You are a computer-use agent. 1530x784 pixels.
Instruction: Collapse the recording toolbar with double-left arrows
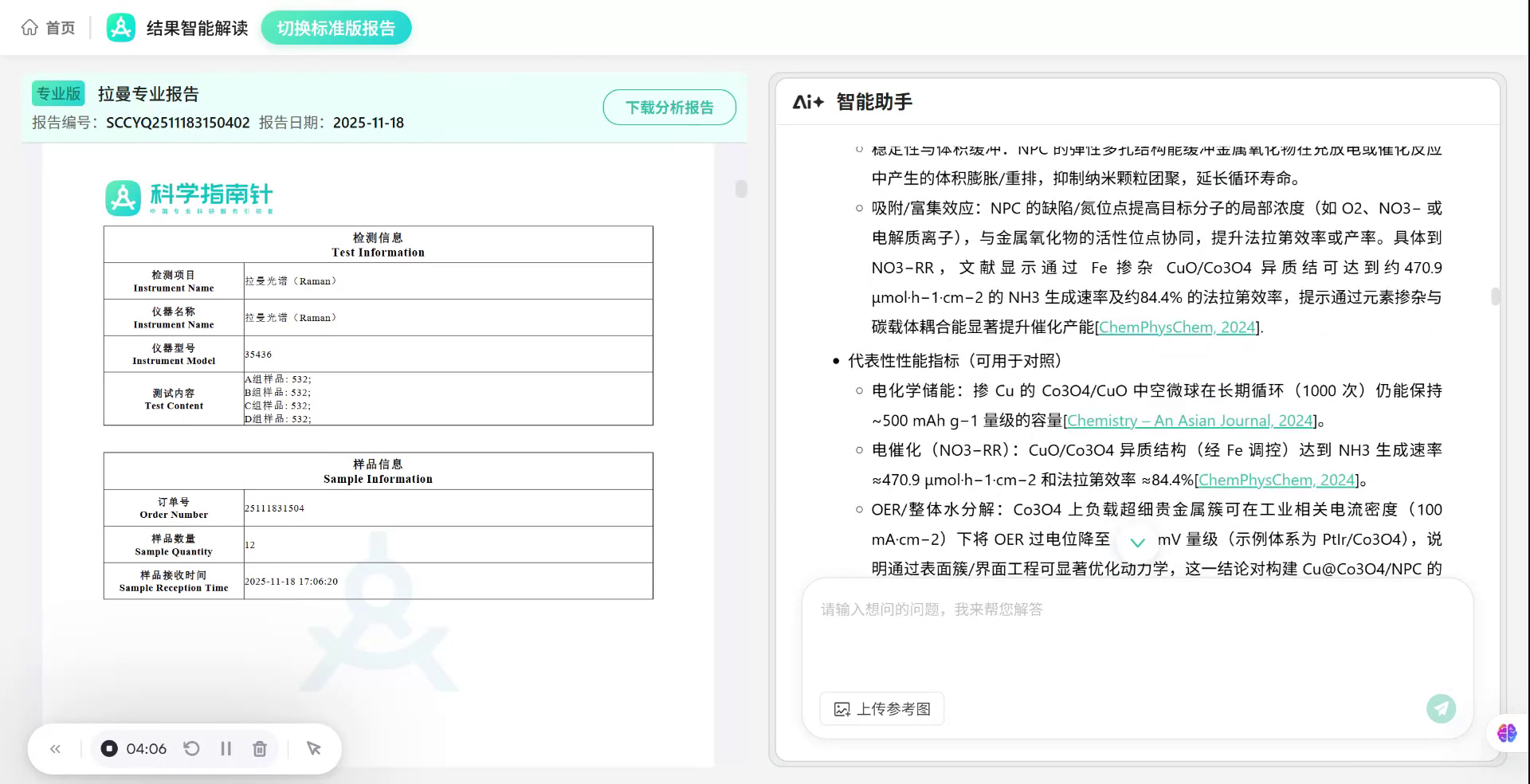(55, 748)
